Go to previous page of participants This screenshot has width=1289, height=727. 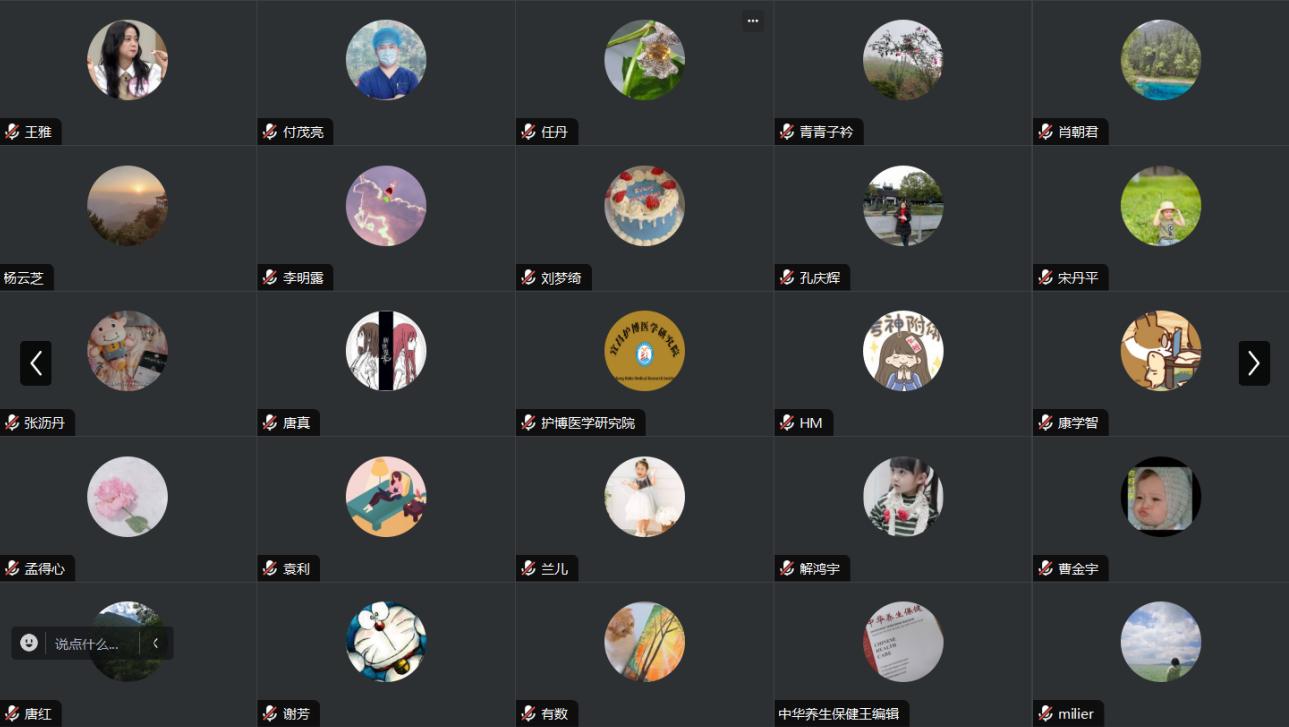pyautogui.click(x=36, y=363)
